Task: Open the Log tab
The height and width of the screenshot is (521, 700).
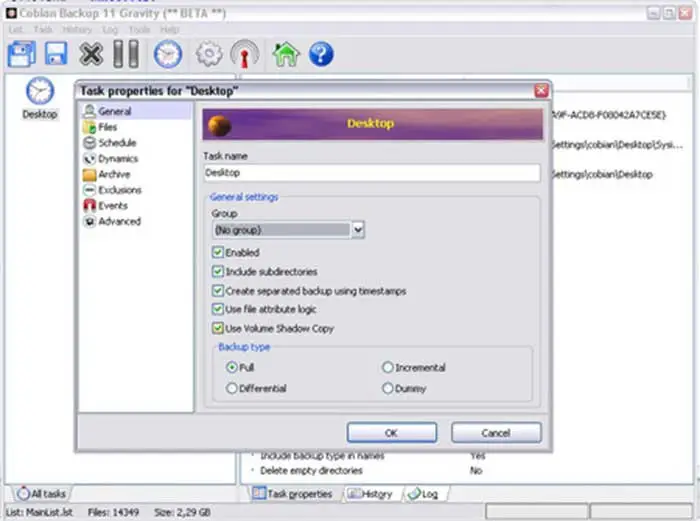Action: click(x=423, y=494)
